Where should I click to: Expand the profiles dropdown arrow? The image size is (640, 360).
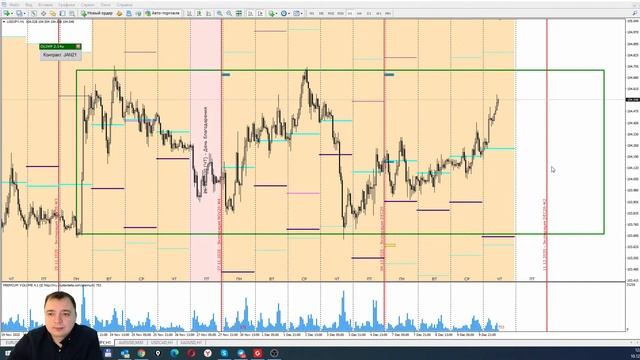pyautogui.click(x=24, y=13)
